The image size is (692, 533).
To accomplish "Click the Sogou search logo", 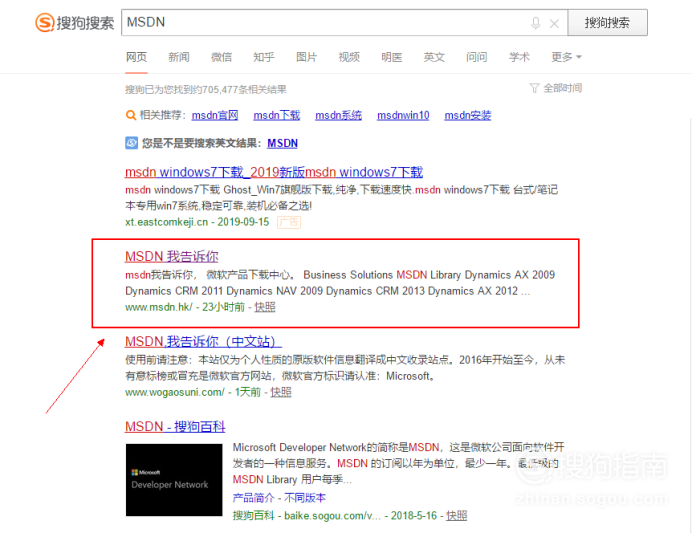I will pyautogui.click(x=75, y=23).
